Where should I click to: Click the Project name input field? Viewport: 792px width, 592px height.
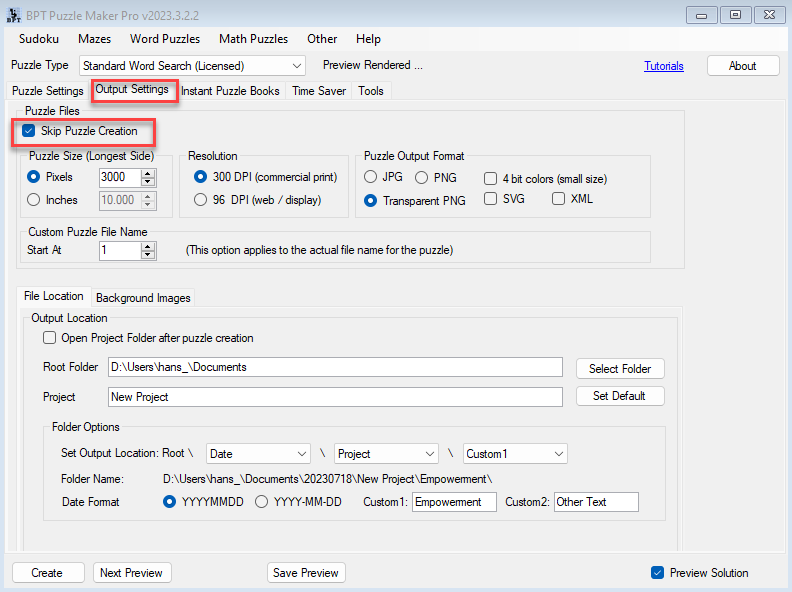(335, 397)
